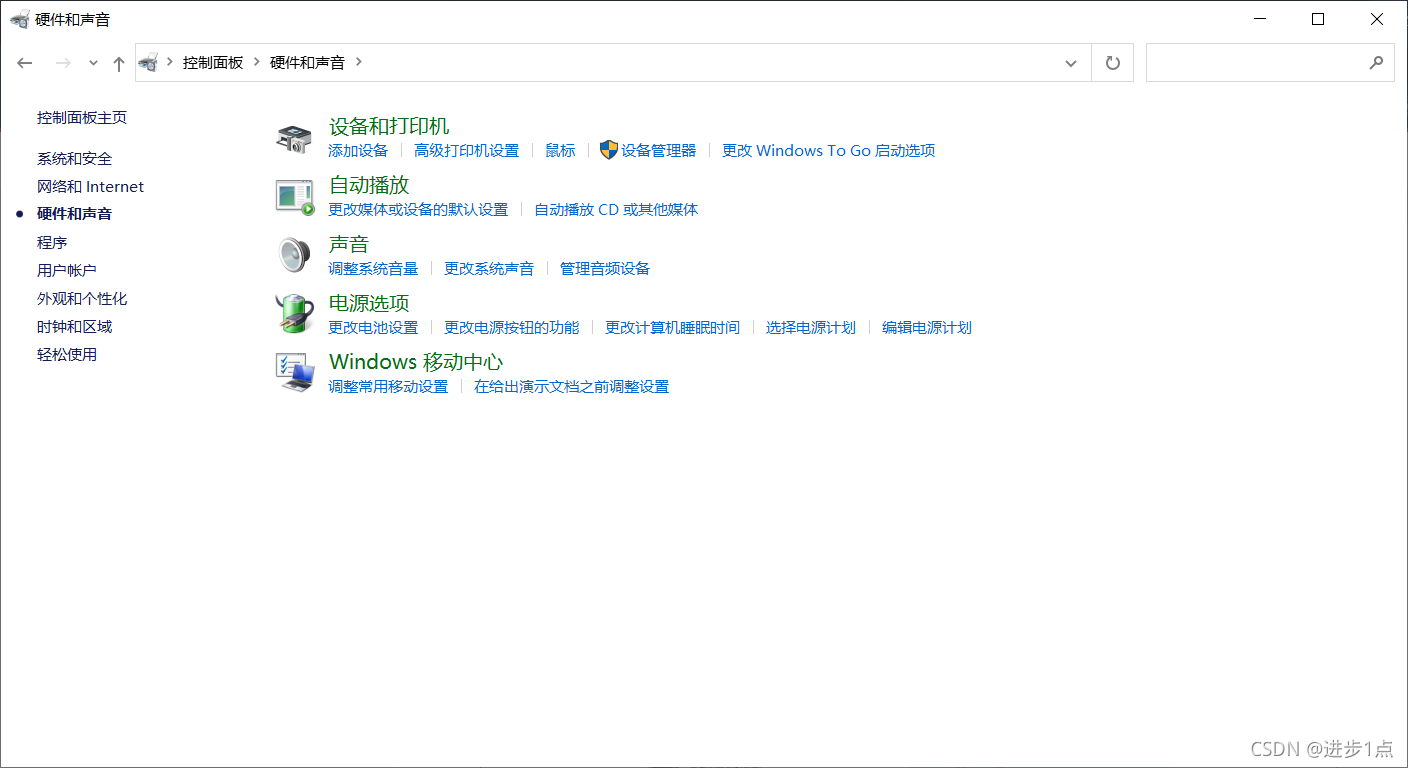
Task: Expand the chevron before 控制面板 breadcrumb
Action: tap(170, 62)
